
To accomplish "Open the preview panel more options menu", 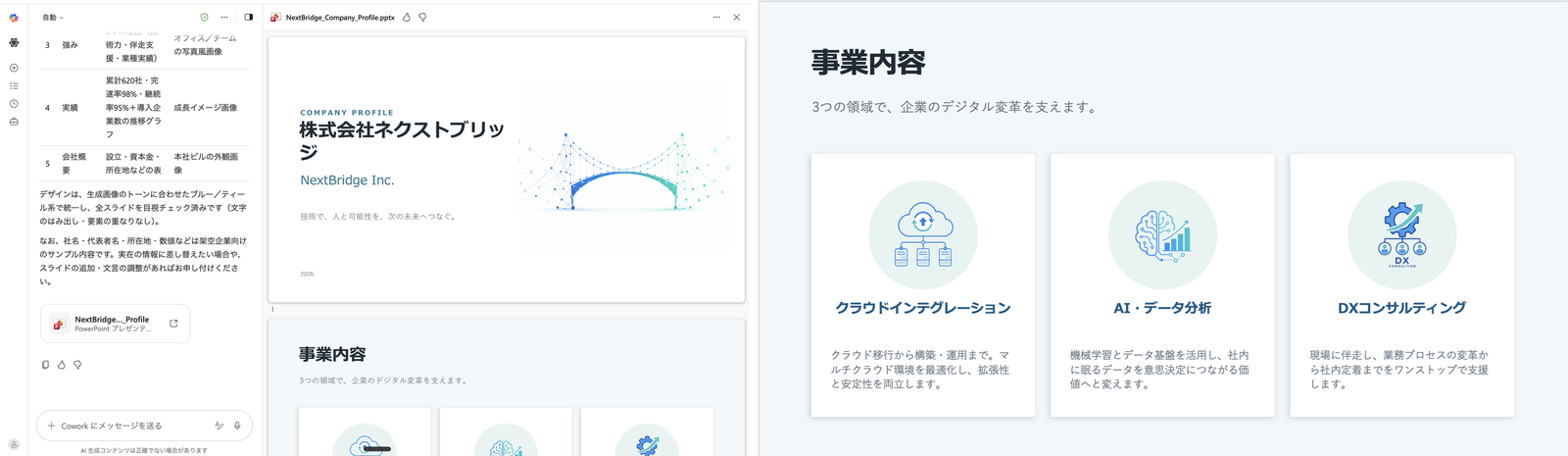I will pos(716,18).
